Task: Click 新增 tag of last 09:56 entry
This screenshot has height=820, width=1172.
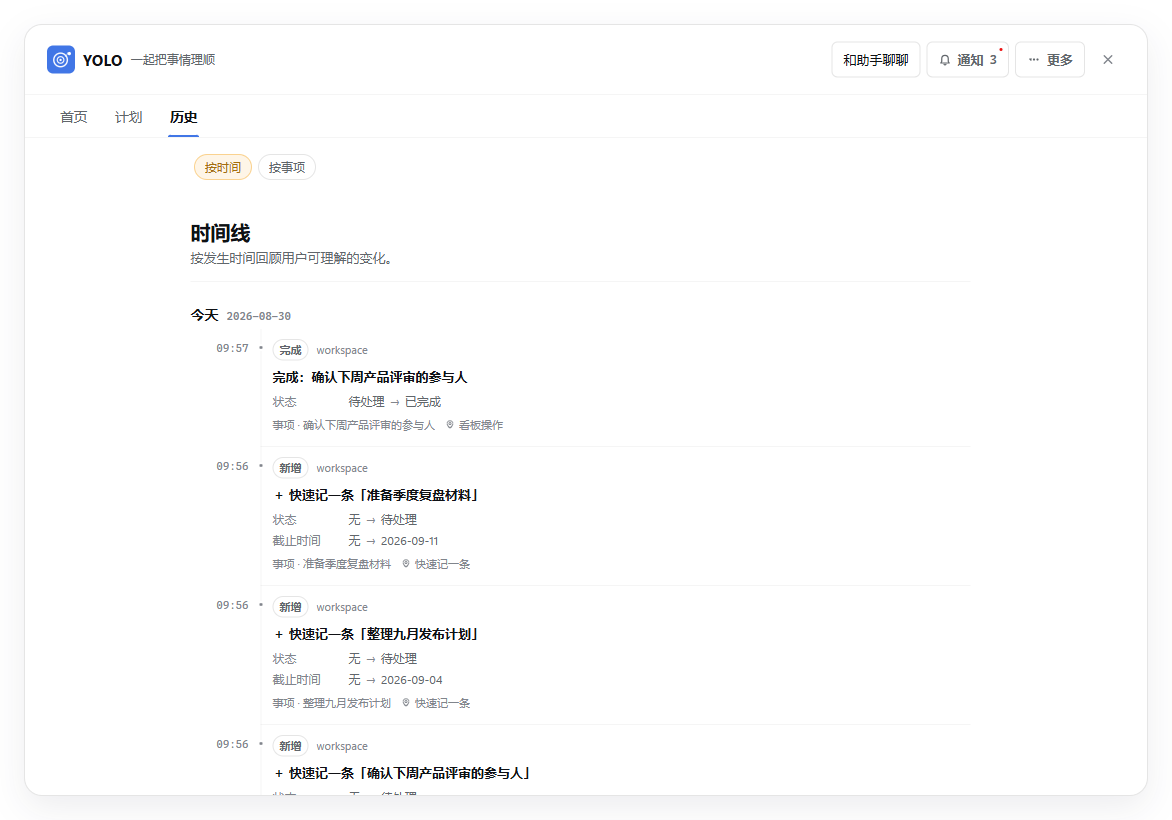Action: pyautogui.click(x=290, y=746)
